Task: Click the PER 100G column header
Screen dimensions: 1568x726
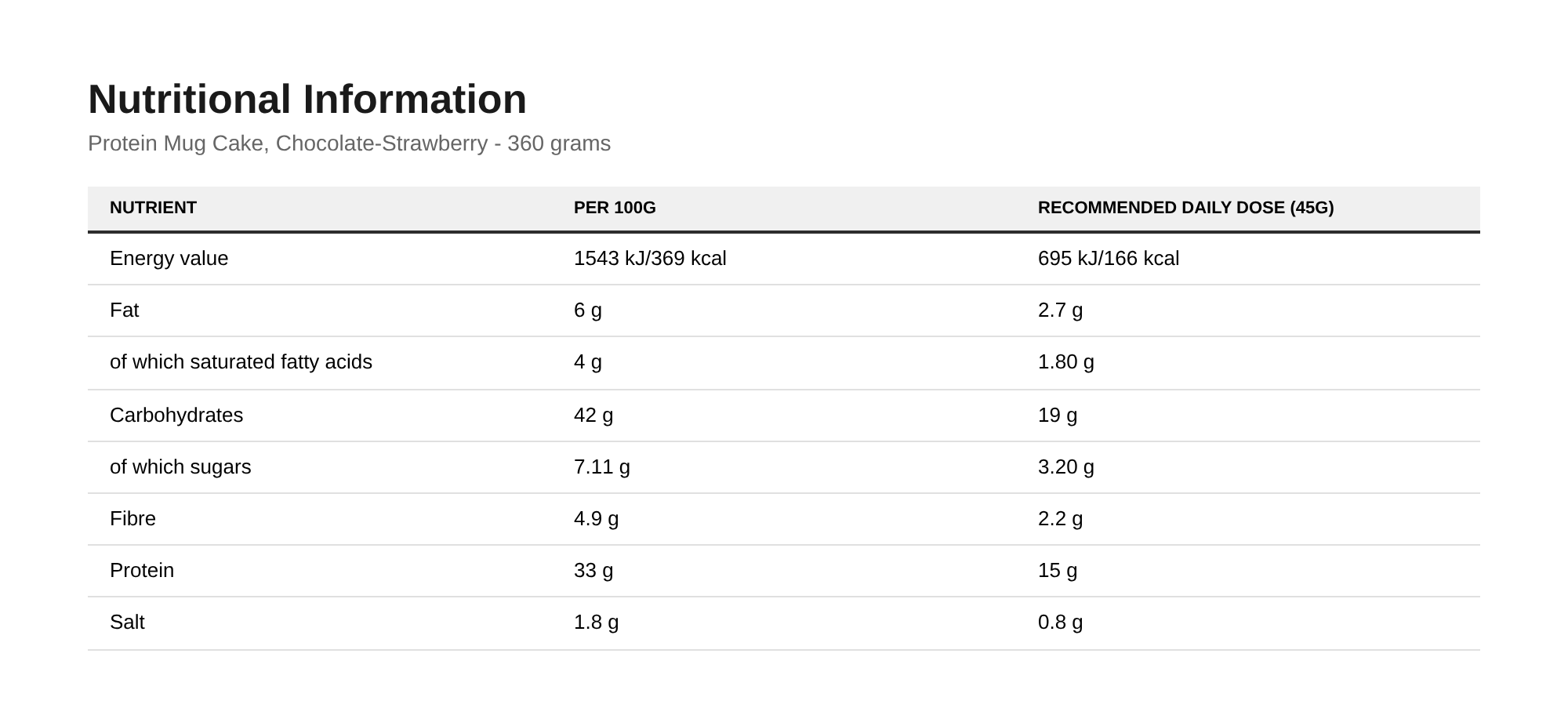Action: [x=615, y=208]
